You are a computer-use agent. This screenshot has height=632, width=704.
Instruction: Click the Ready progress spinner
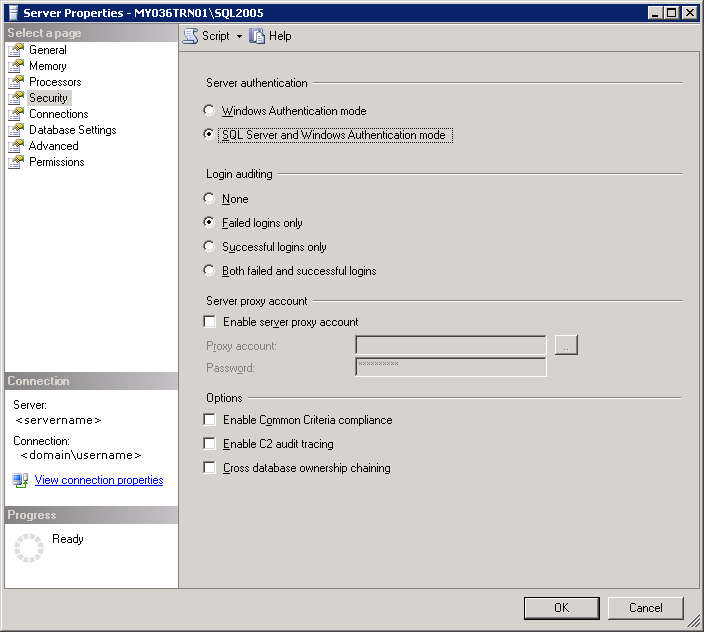[x=29, y=548]
